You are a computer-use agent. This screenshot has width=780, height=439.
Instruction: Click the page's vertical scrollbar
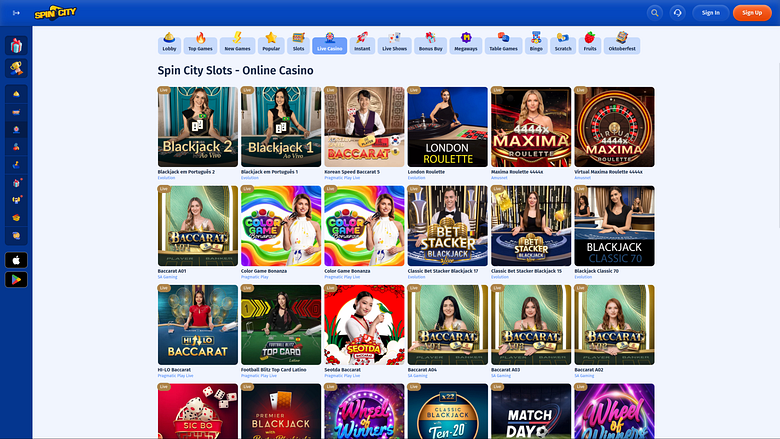(778, 149)
